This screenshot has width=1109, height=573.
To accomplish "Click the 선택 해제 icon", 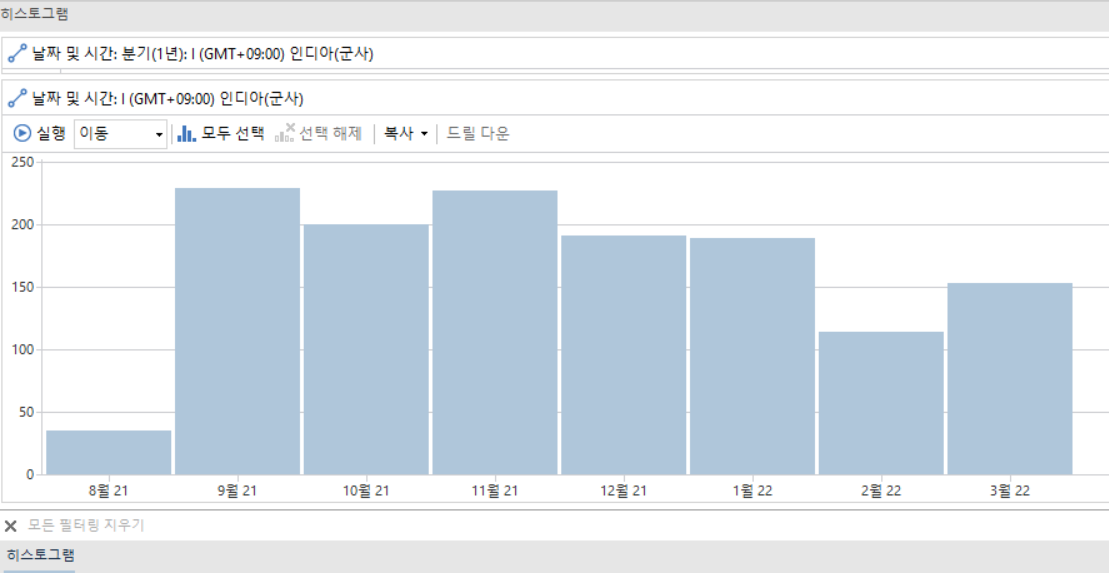I will click(x=284, y=133).
